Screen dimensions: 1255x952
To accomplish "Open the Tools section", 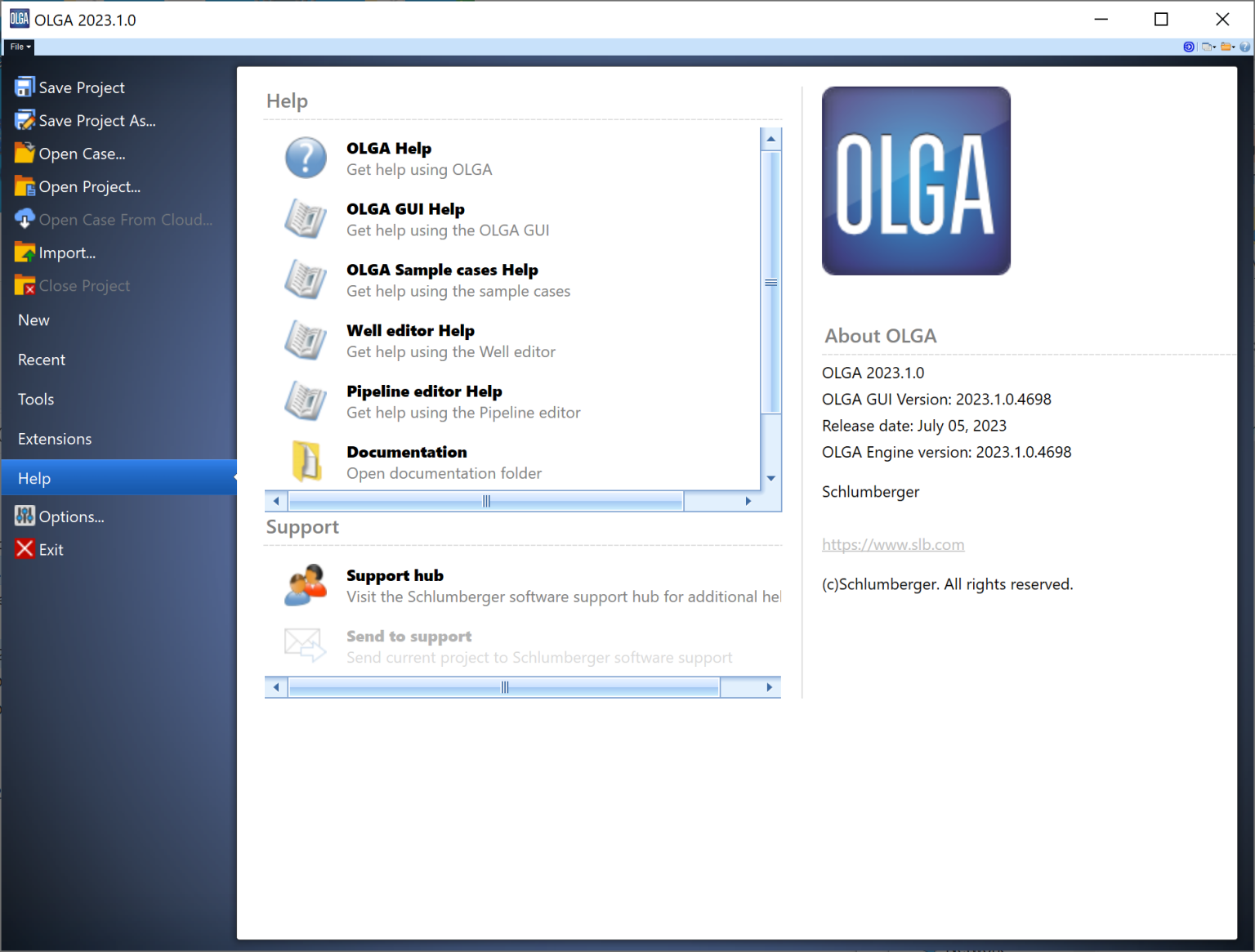I will coord(35,399).
